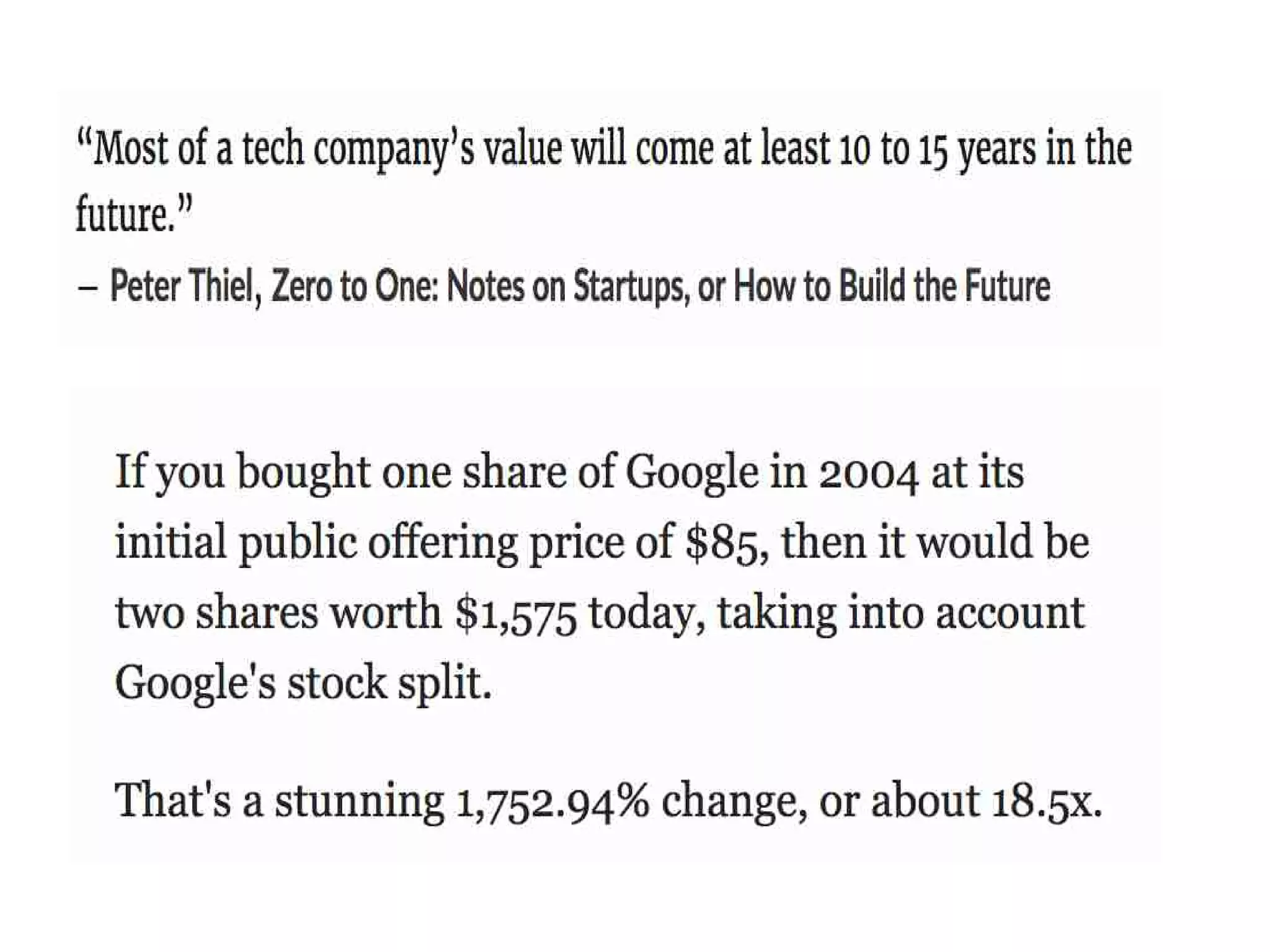Click the phrase 'taking into account'
Screen dimensions: 1270x952
901,614
